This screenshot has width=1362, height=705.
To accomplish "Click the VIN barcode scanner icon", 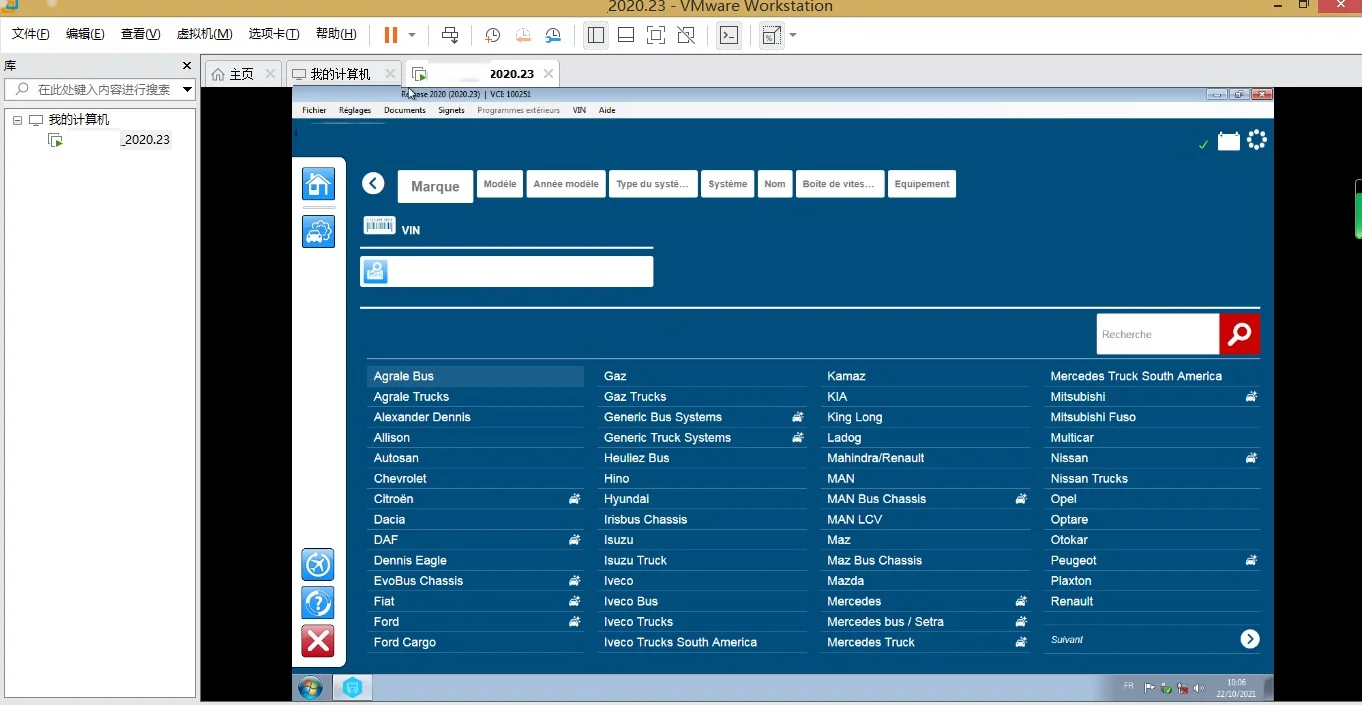I will pyautogui.click(x=379, y=226).
